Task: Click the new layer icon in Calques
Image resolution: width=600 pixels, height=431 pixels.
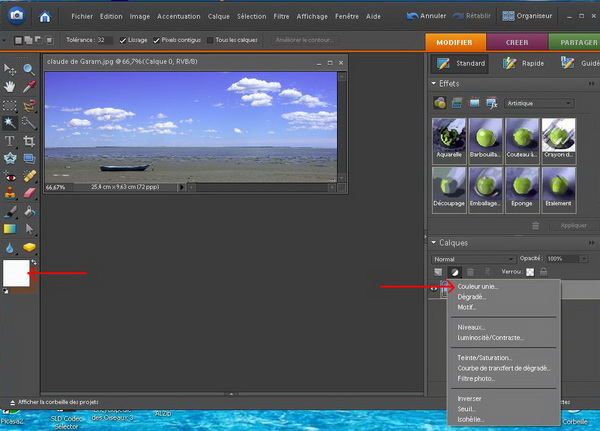Action: [438, 272]
